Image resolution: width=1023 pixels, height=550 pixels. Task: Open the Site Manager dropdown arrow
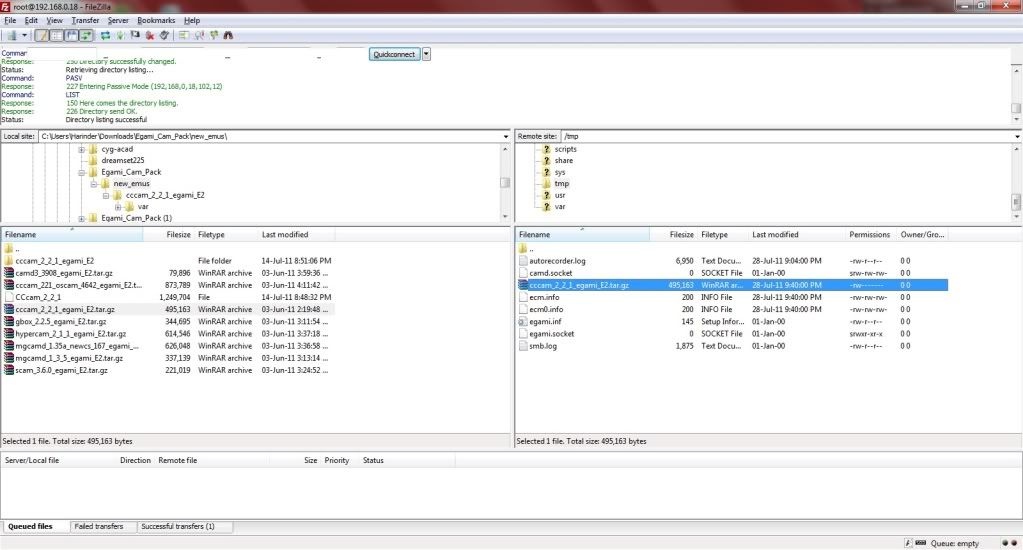click(24, 35)
